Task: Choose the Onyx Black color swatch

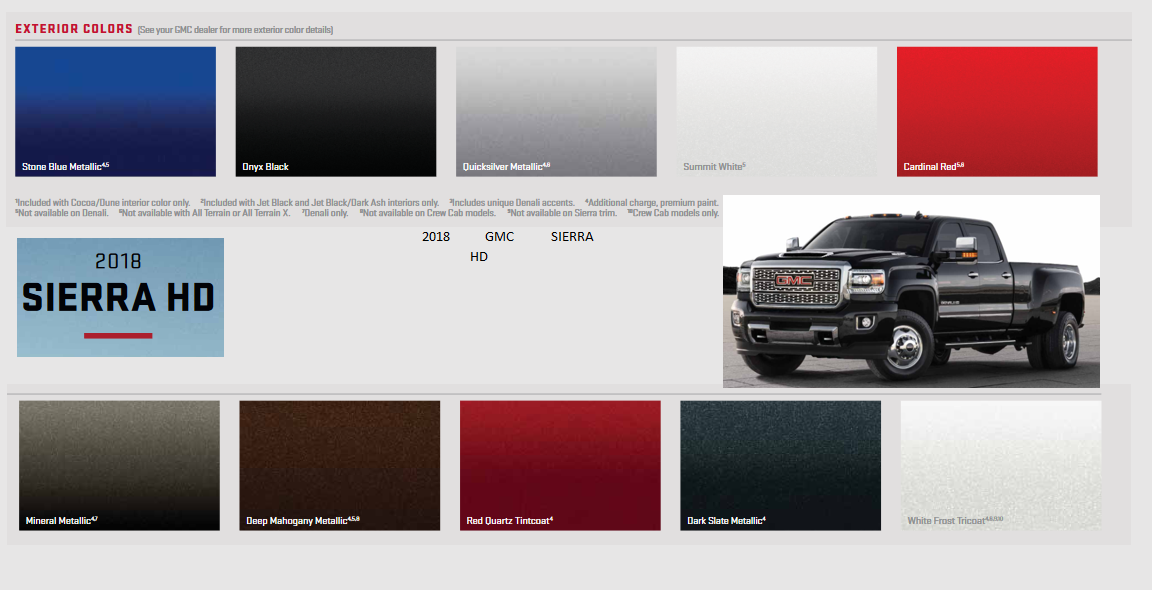Action: [x=336, y=112]
